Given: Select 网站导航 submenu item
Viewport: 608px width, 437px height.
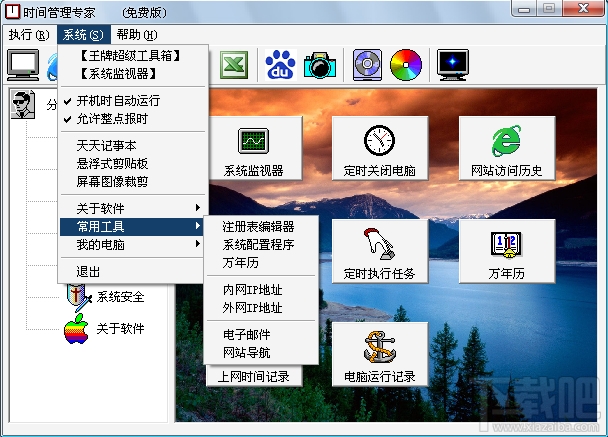Looking at the screenshot, I should tap(261, 352).
